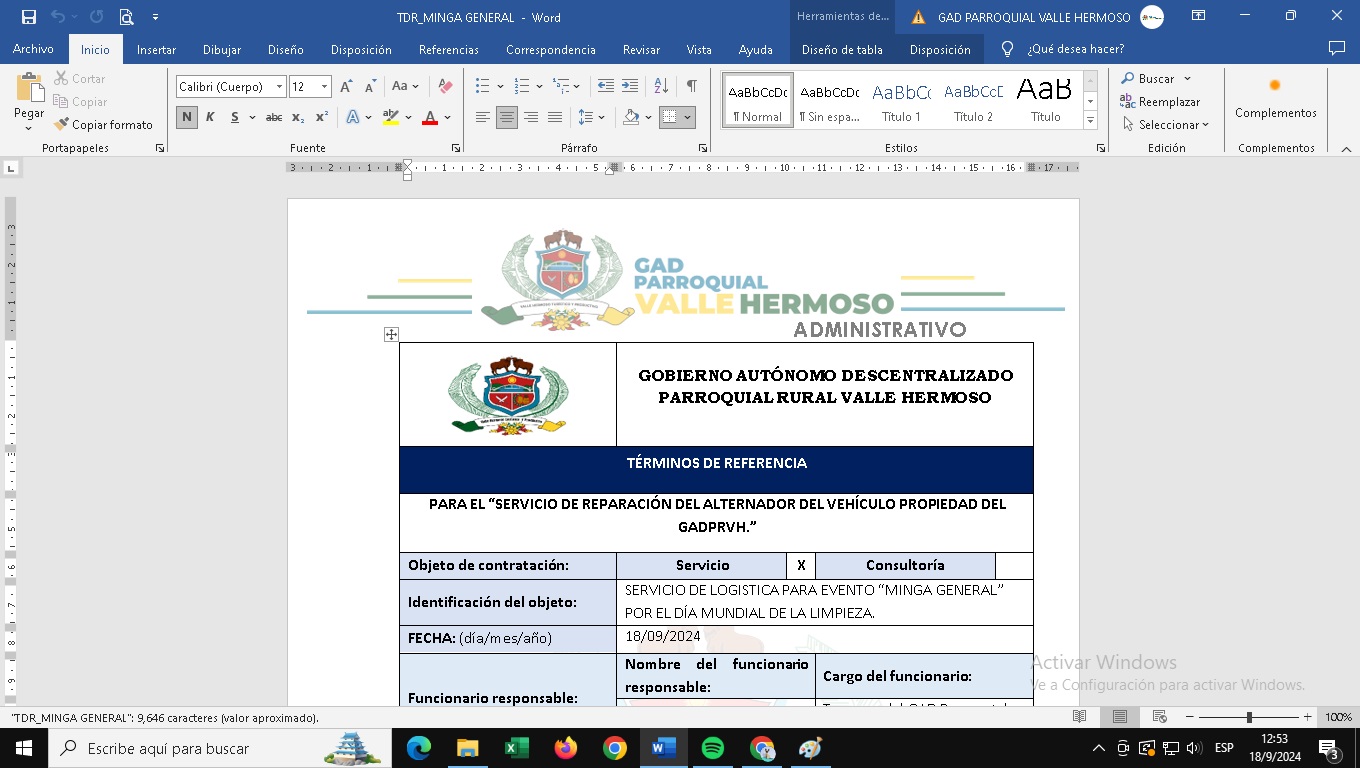Expand the Seleccionar dropdown
Viewport: 1360px width, 768px height.
click(1166, 125)
